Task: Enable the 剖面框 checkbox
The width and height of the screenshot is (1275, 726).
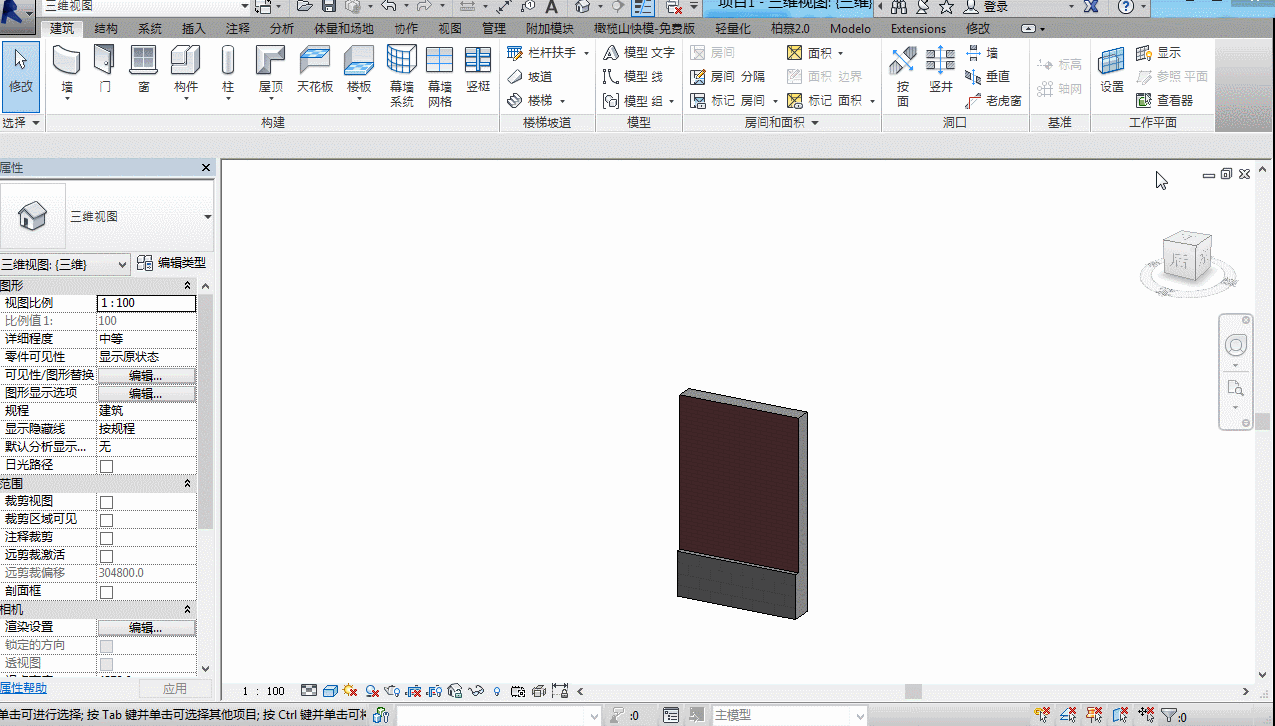Action: pyautogui.click(x=106, y=592)
